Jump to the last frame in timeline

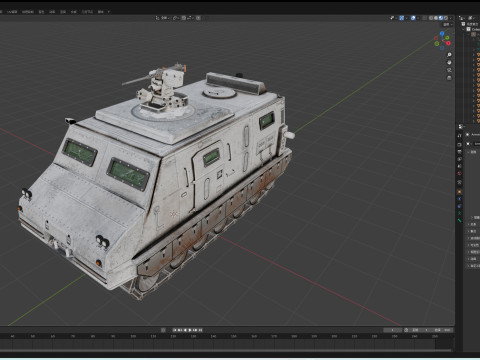click(200, 330)
